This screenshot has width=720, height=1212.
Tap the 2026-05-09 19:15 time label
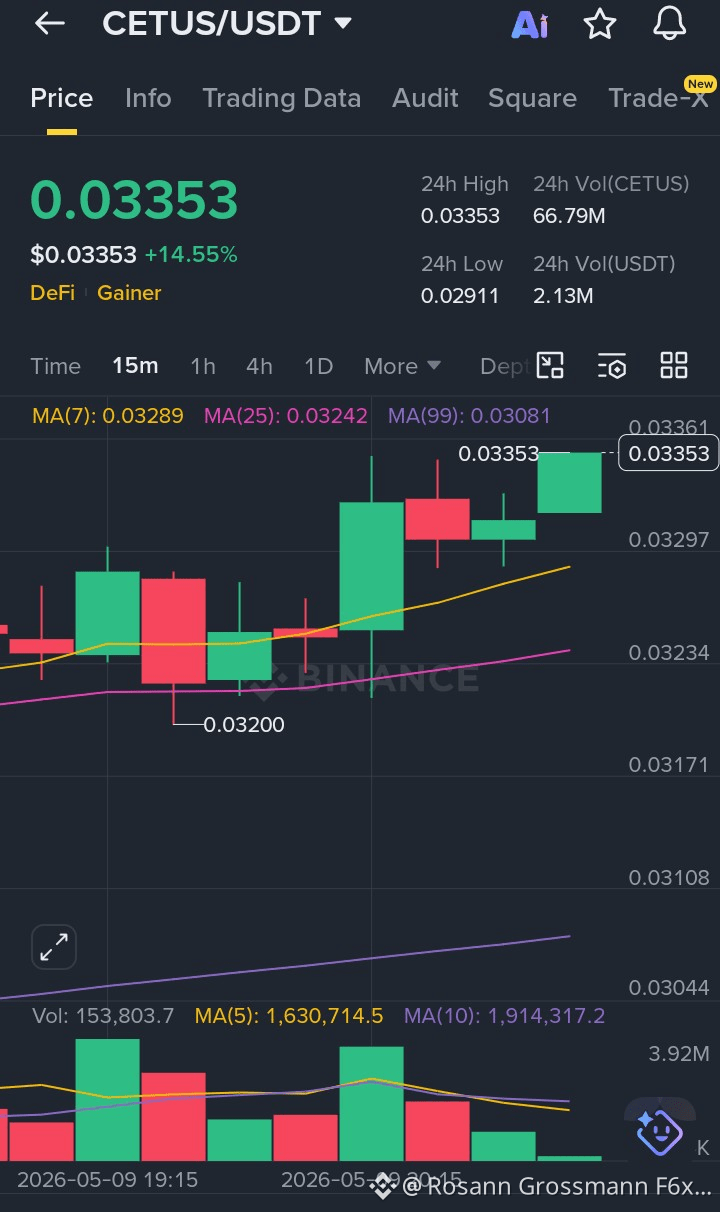click(x=107, y=1180)
